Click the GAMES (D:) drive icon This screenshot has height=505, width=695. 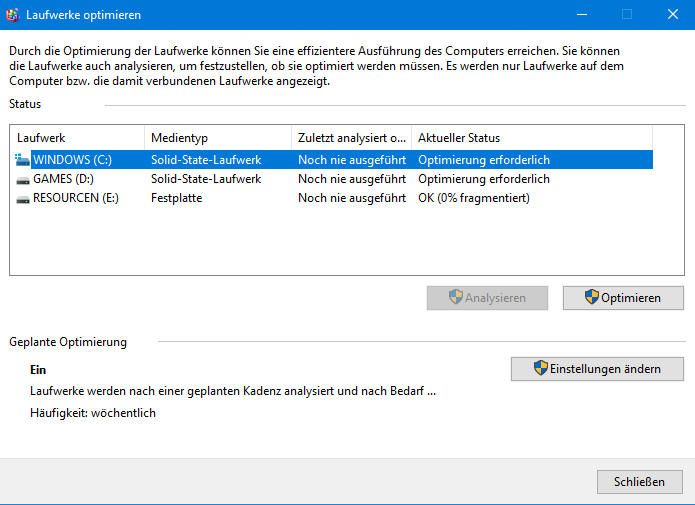(23, 180)
